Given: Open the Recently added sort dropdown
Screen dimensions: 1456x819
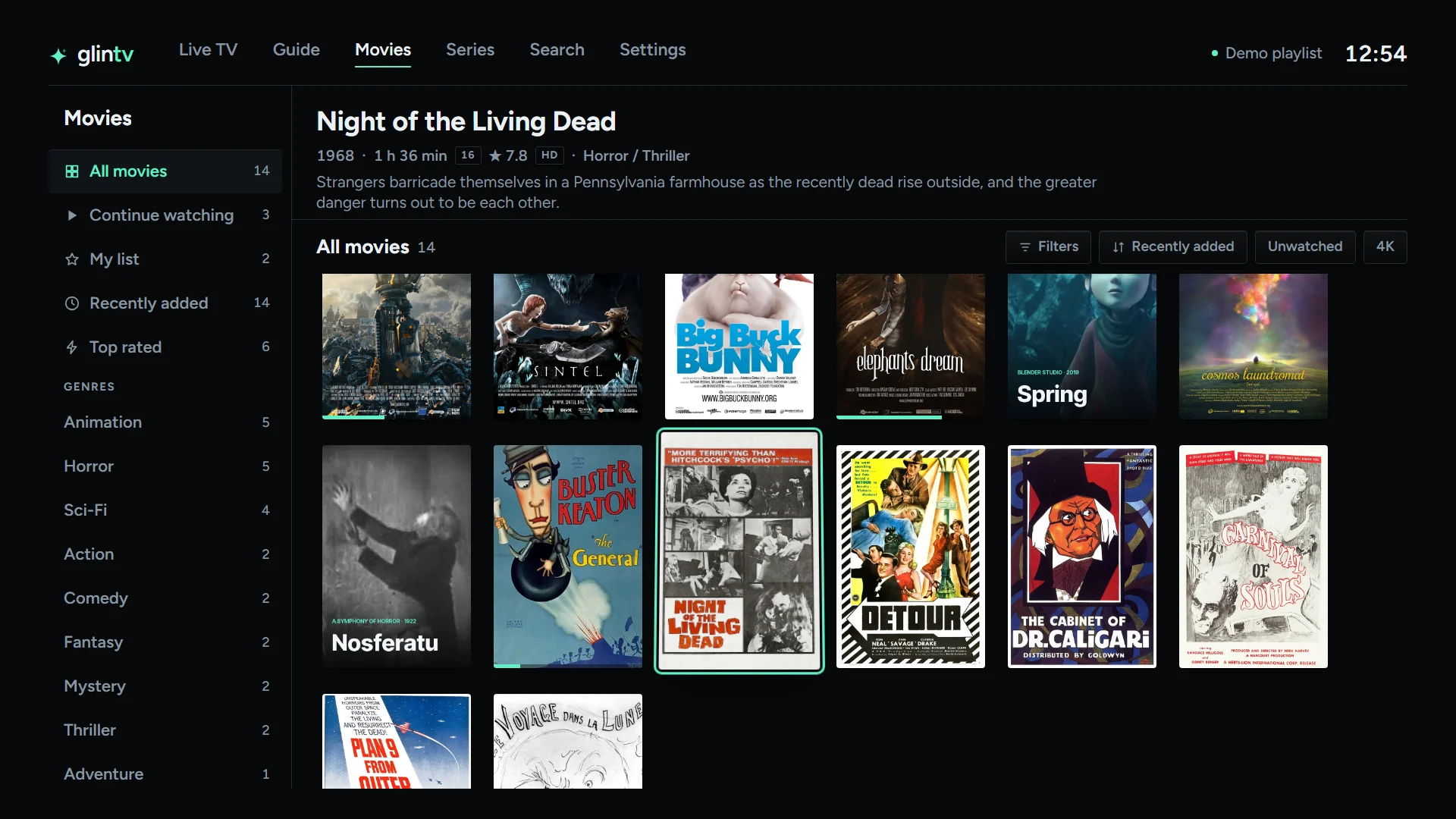Looking at the screenshot, I should coord(1172,247).
